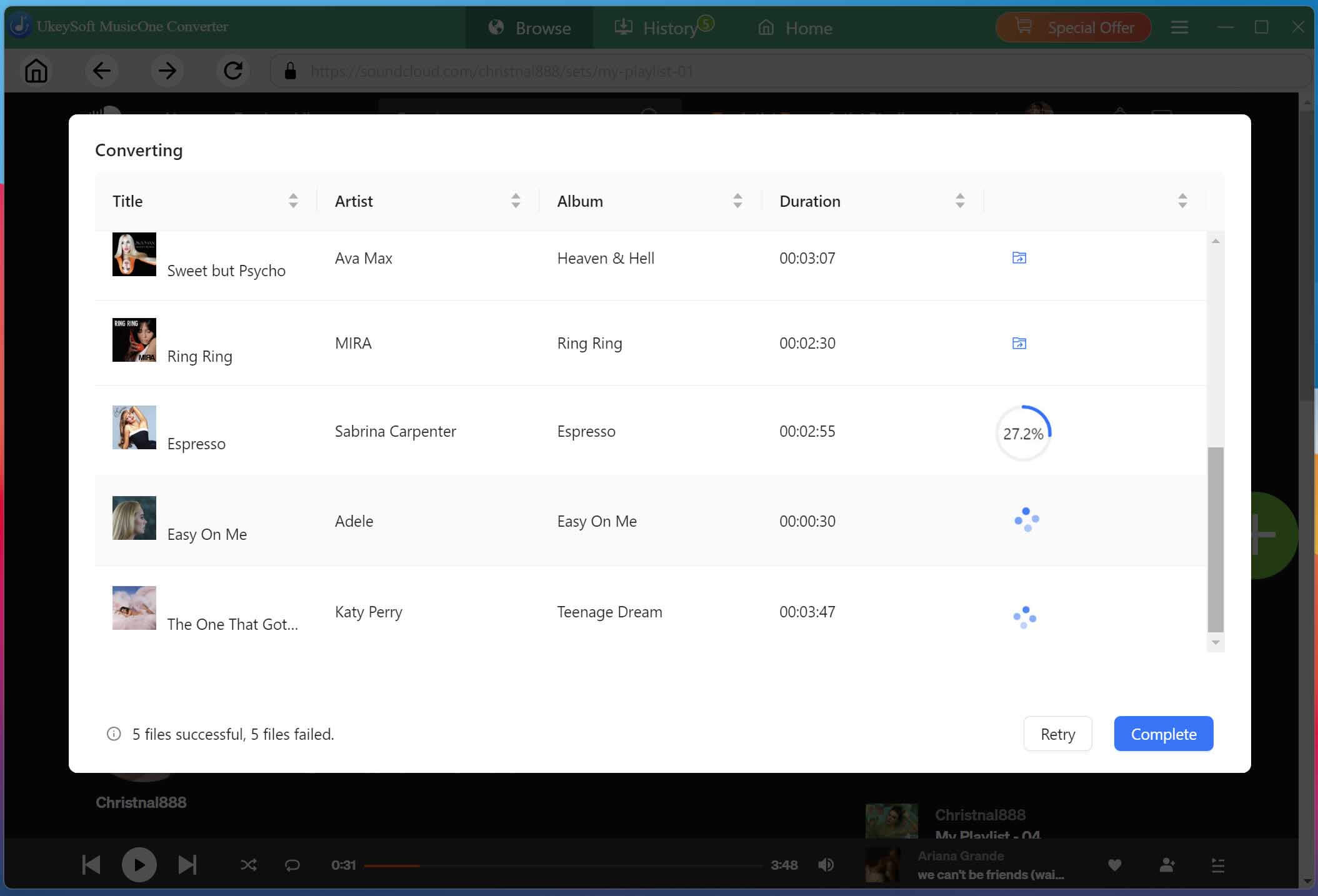Play the current track
This screenshot has width=1318, height=896.
(x=139, y=865)
